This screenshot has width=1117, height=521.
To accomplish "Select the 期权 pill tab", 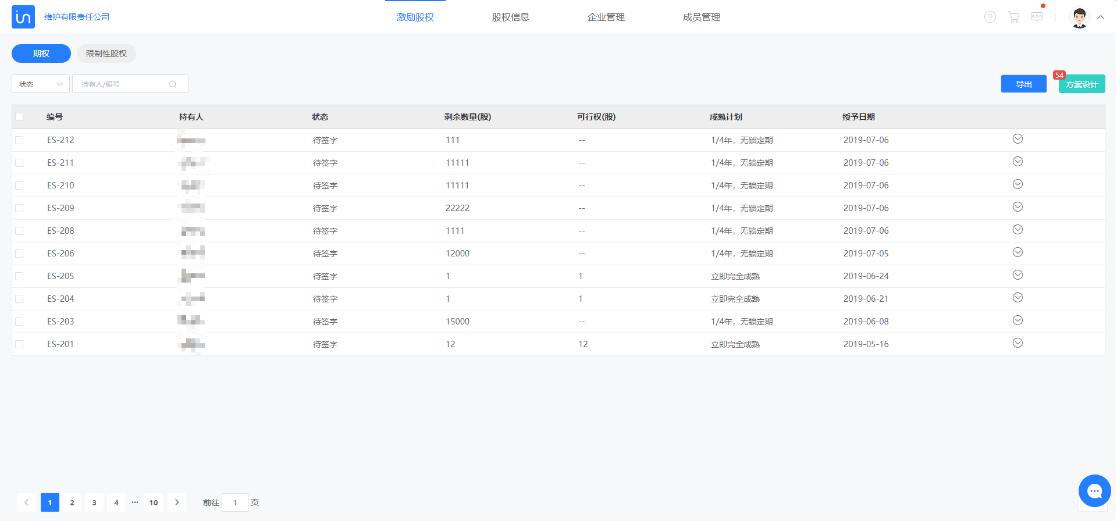I will point(41,53).
